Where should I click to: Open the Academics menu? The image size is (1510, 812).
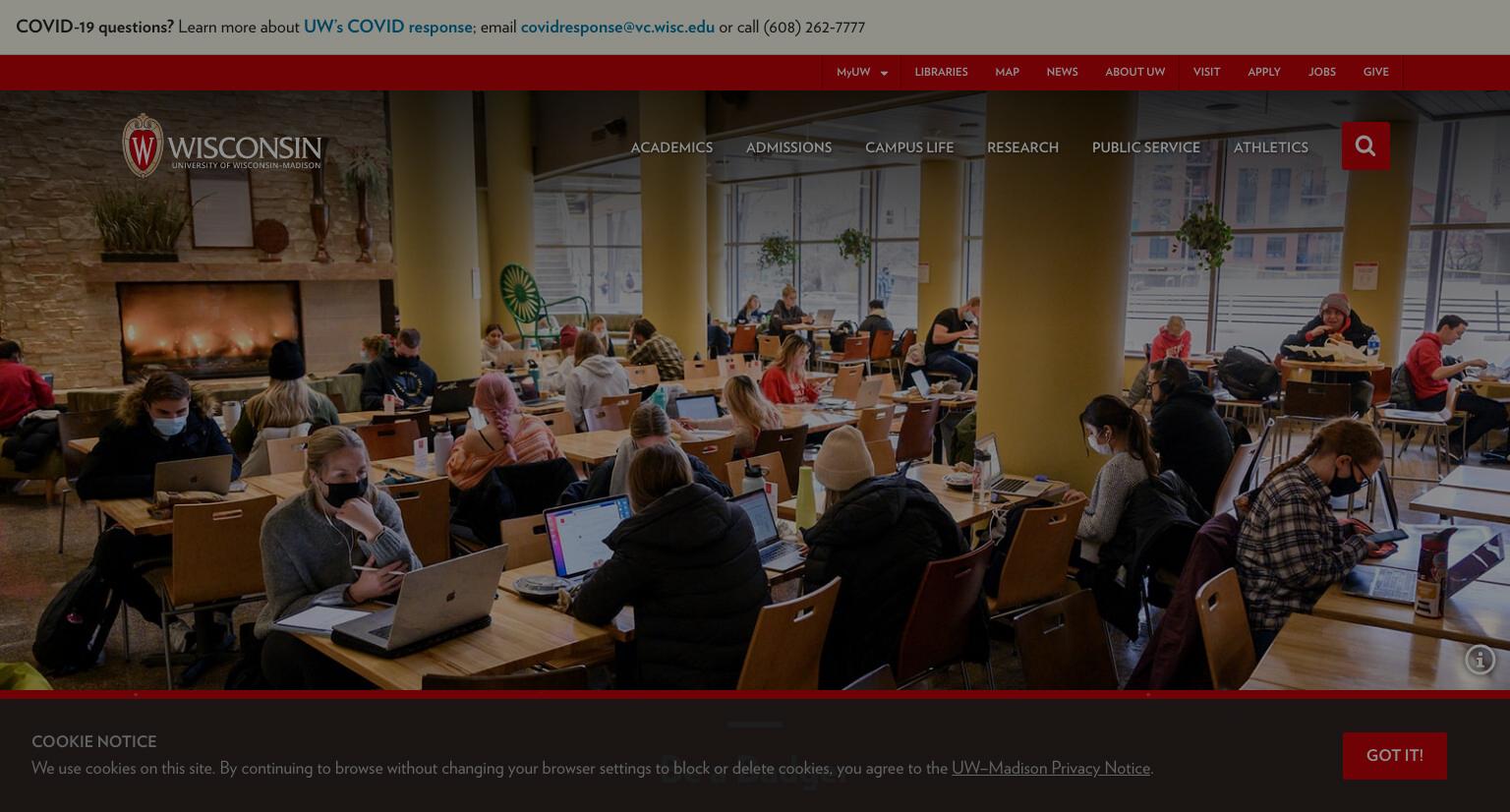point(671,147)
